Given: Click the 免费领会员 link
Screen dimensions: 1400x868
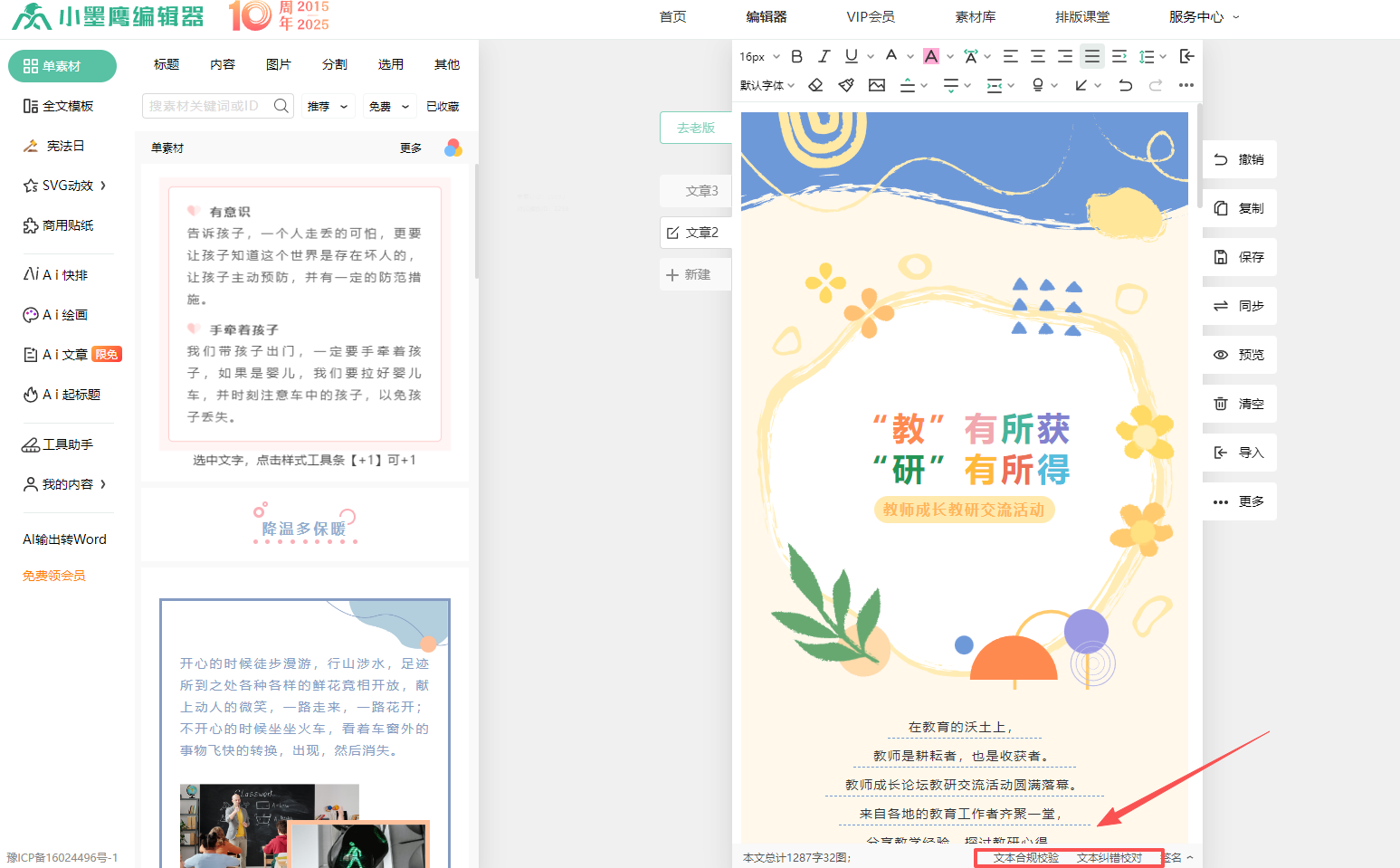Looking at the screenshot, I should pyautogui.click(x=54, y=576).
